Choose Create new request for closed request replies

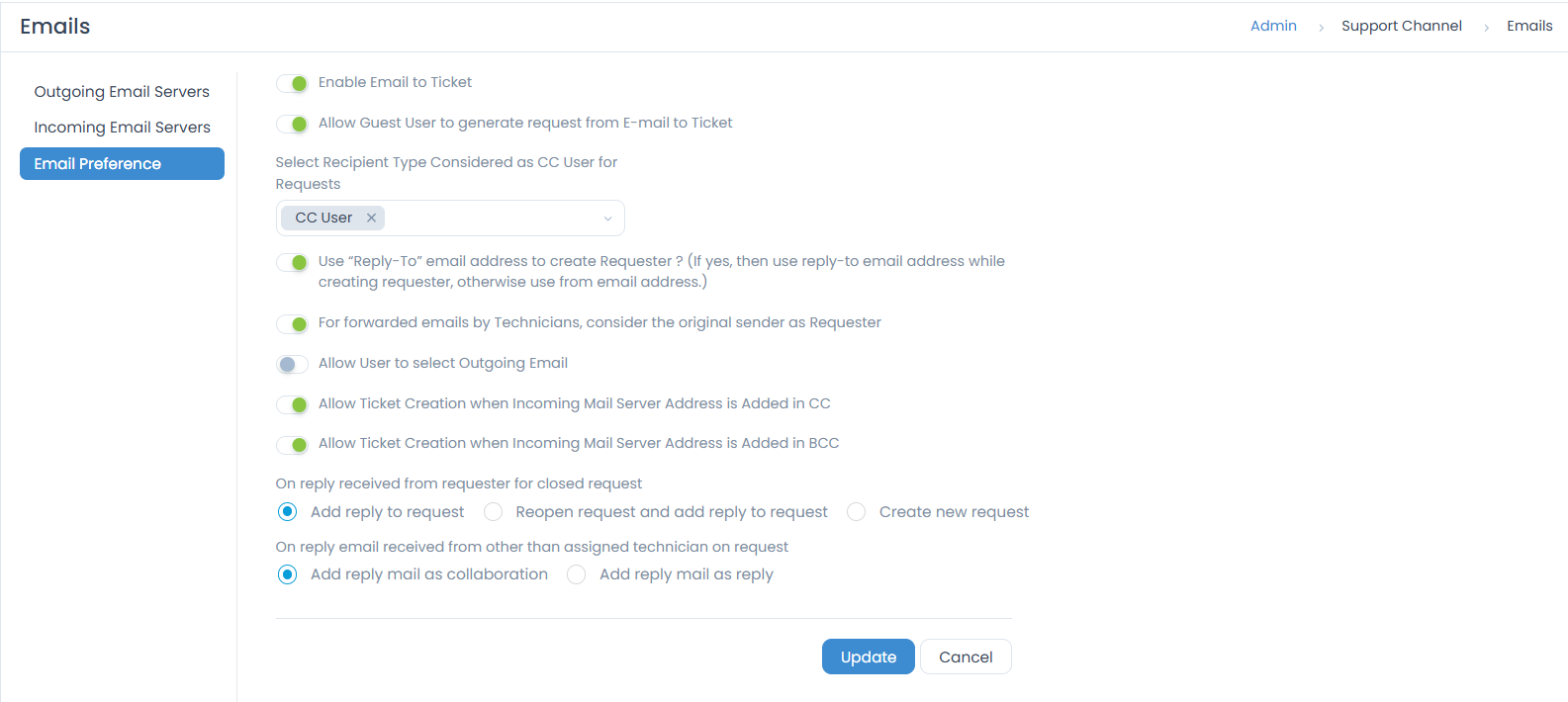[x=855, y=511]
